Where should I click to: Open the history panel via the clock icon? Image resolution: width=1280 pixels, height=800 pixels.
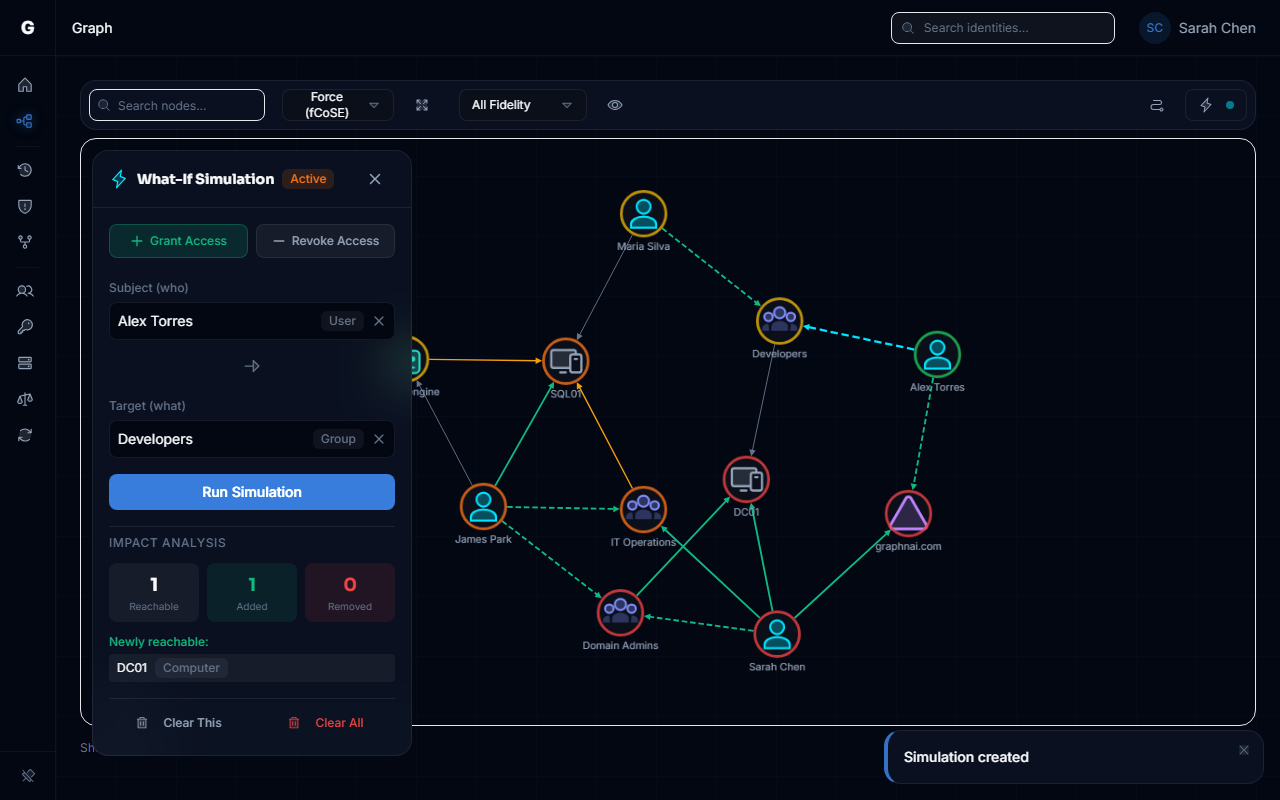[x=25, y=170]
